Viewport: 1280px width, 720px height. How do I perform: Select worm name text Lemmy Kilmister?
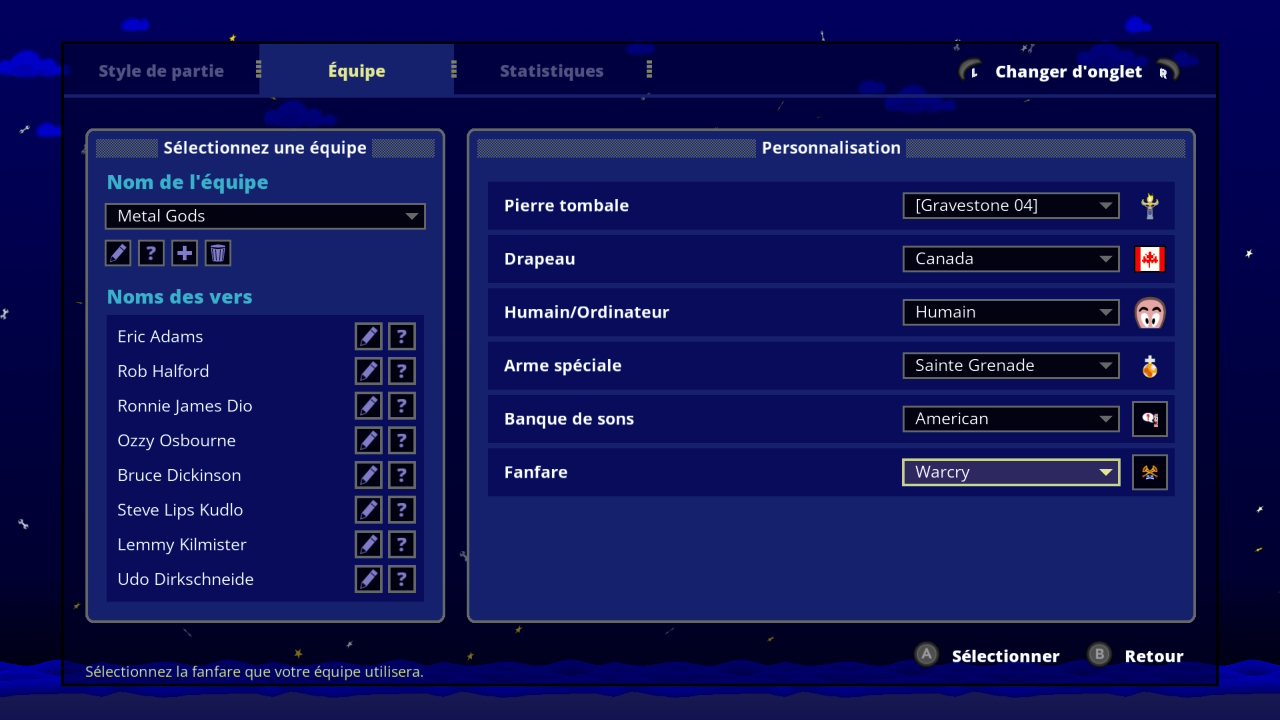tap(182, 544)
